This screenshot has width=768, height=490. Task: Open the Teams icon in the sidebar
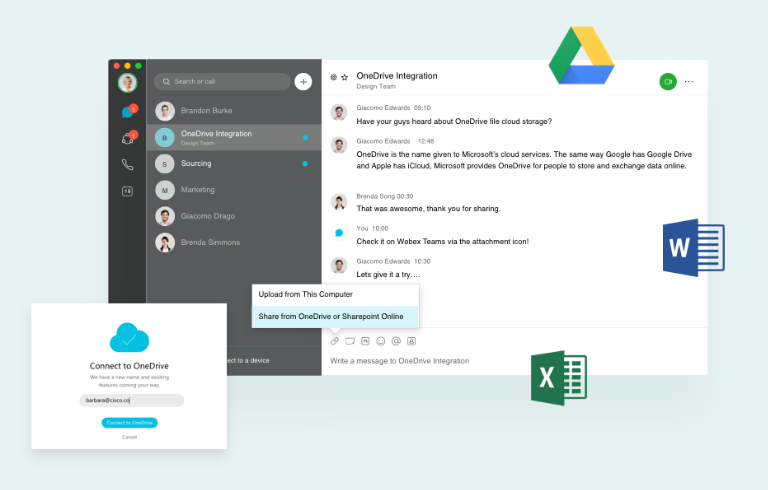127,138
